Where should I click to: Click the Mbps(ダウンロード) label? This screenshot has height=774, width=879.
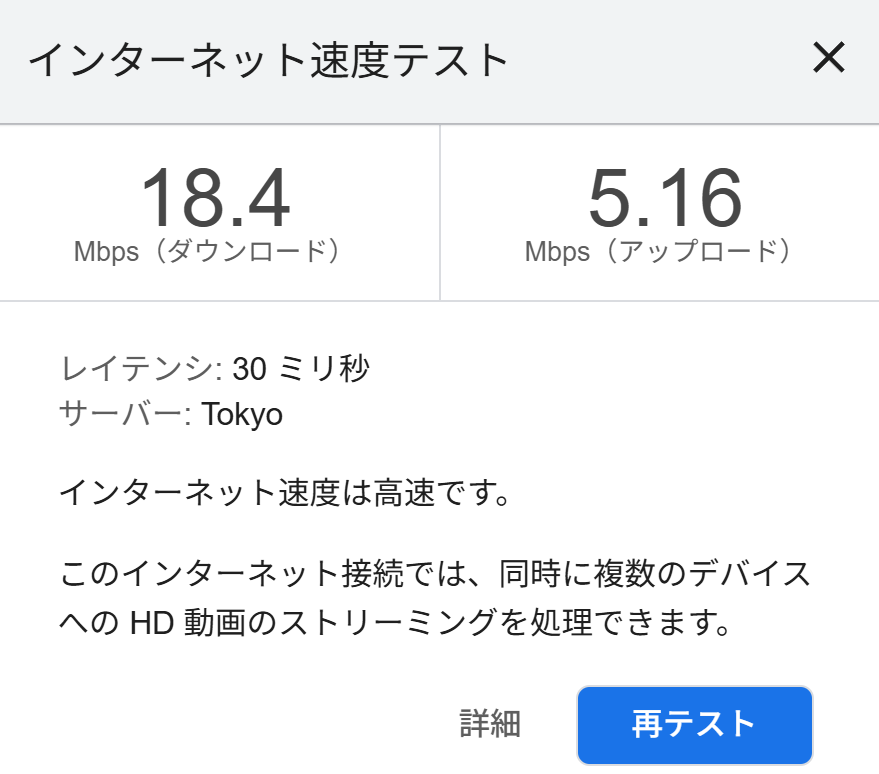[x=209, y=252]
